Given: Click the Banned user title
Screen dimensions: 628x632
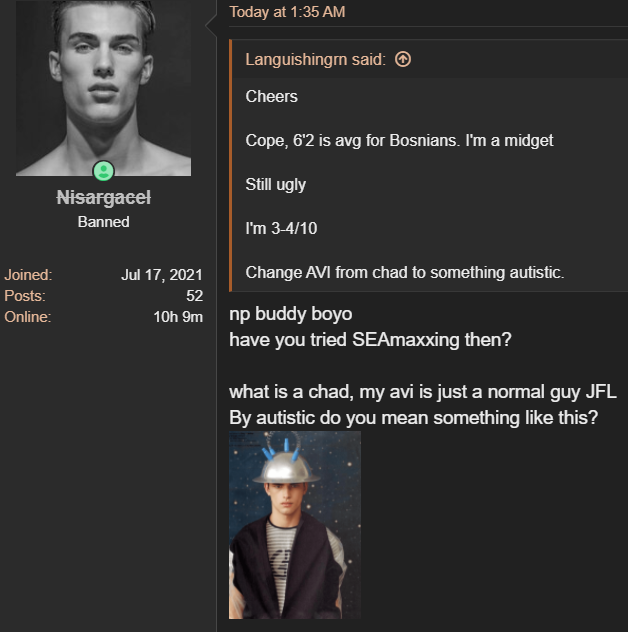Looking at the screenshot, I should pyautogui.click(x=104, y=222).
